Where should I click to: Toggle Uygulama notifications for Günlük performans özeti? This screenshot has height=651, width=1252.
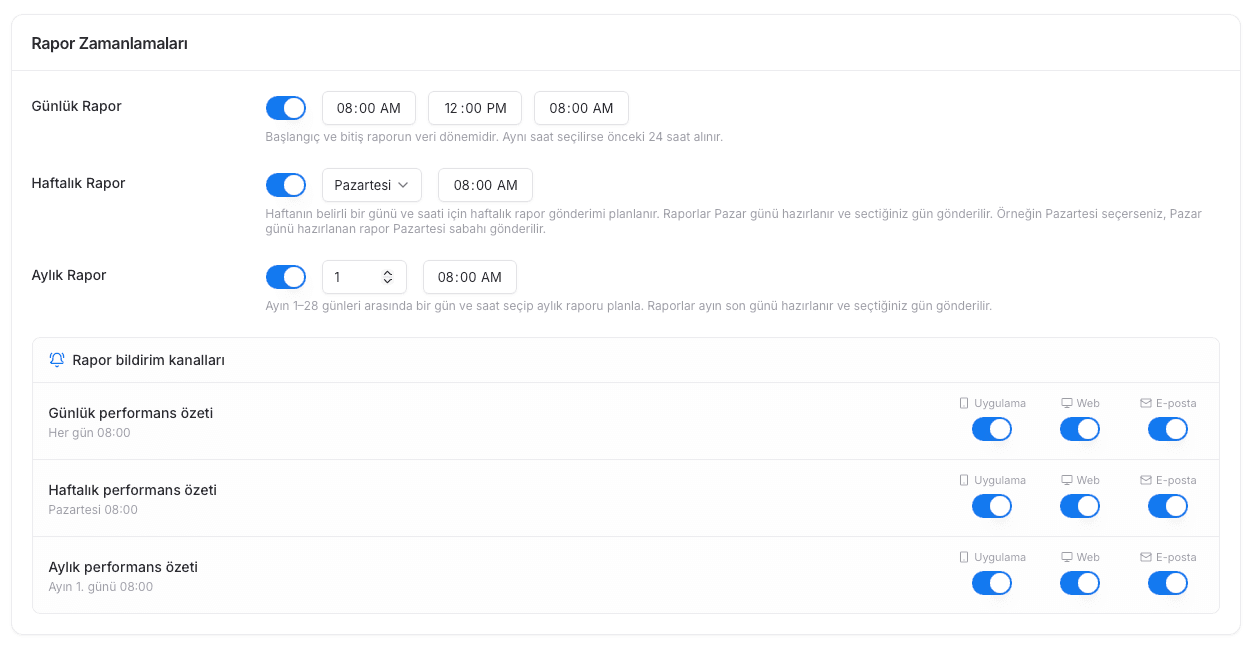(x=992, y=429)
